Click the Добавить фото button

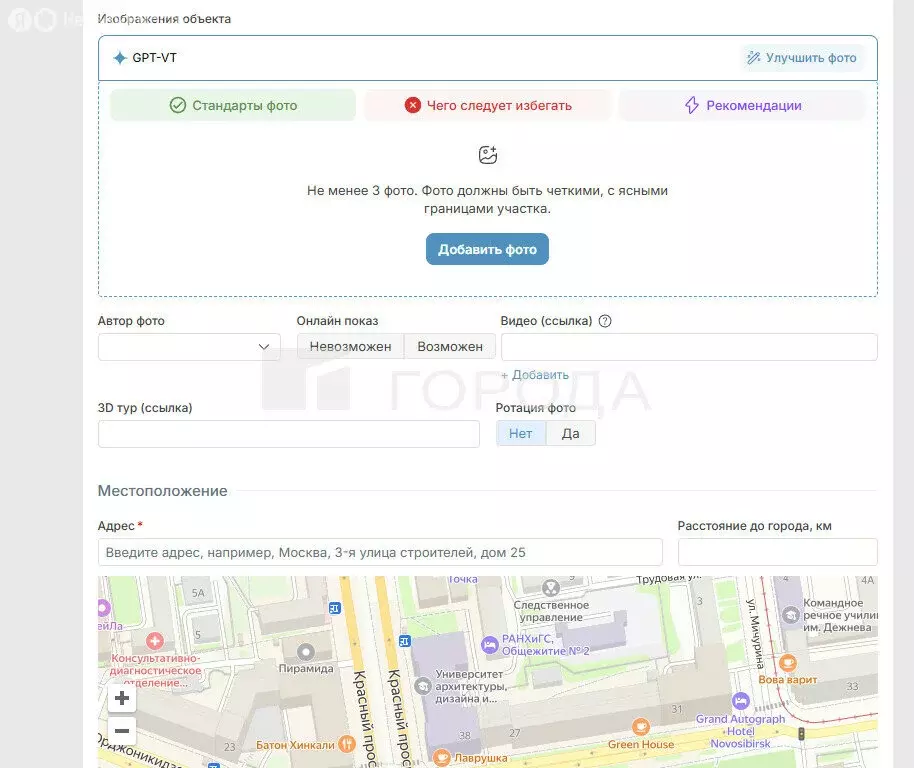pyautogui.click(x=487, y=249)
